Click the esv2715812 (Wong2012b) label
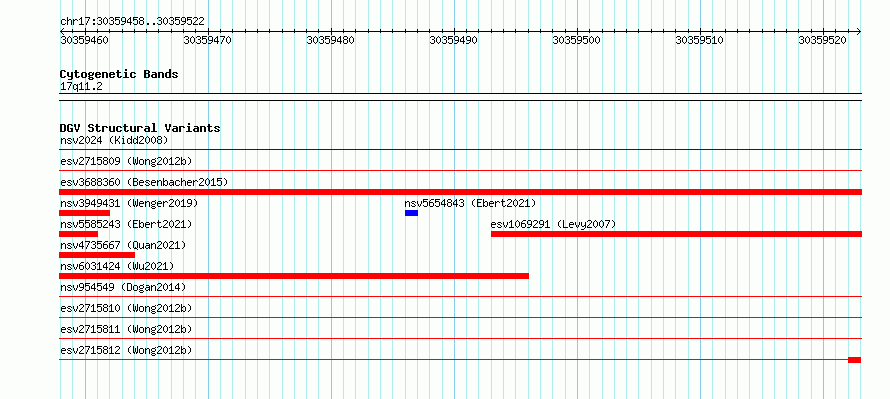 [126, 350]
